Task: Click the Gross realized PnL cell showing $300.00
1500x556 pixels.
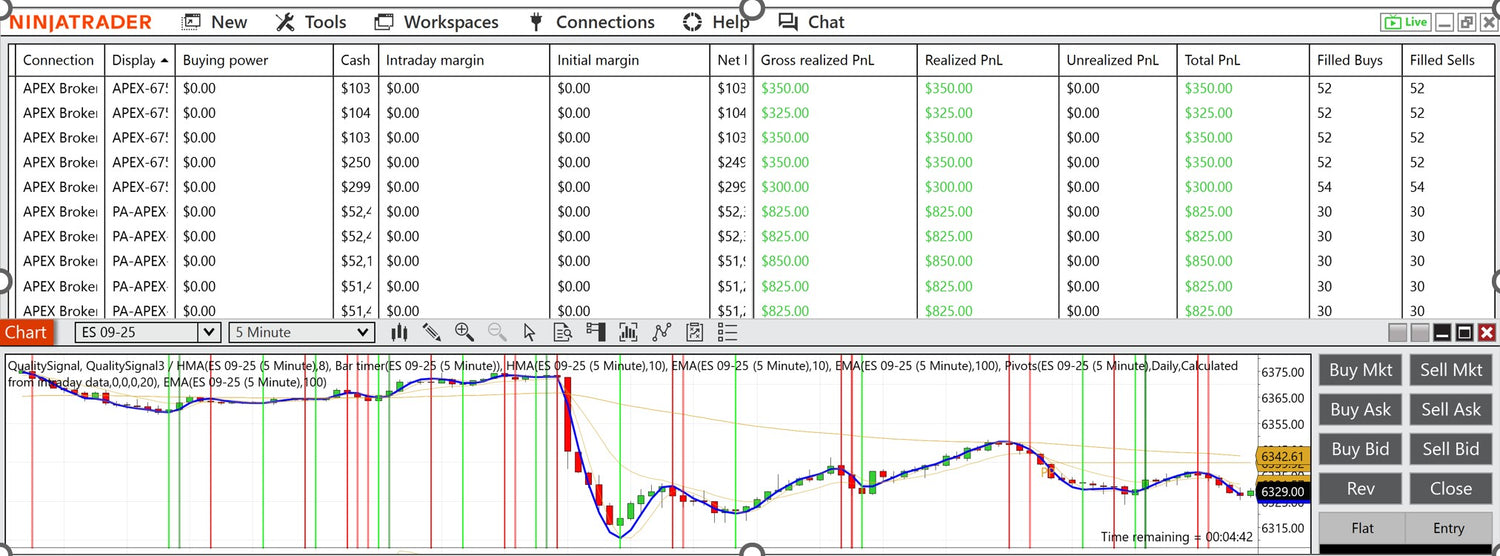Action: click(835, 187)
